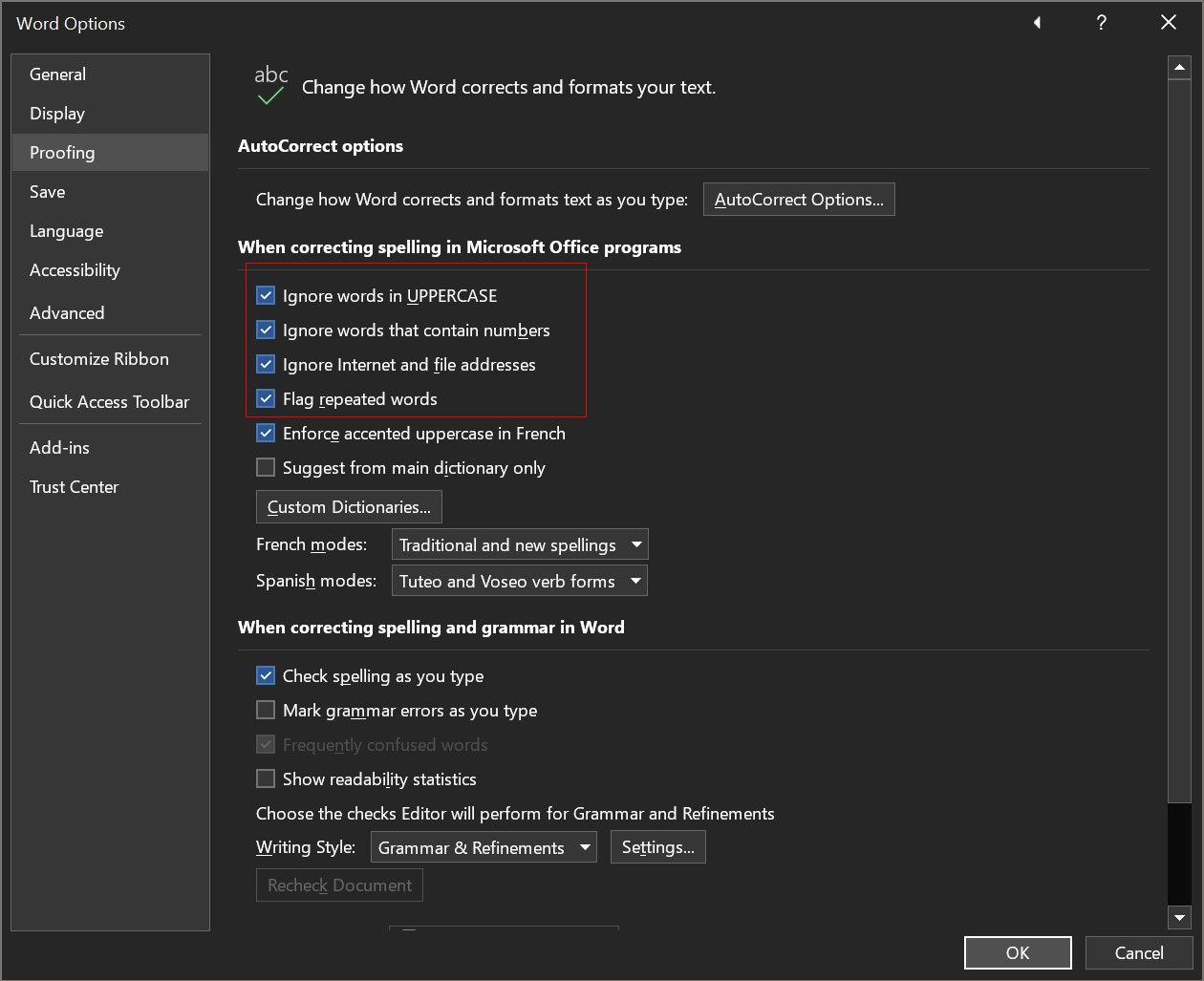Open the Writing Style dropdown
Image resolution: width=1204 pixels, height=981 pixels.
[x=484, y=848]
